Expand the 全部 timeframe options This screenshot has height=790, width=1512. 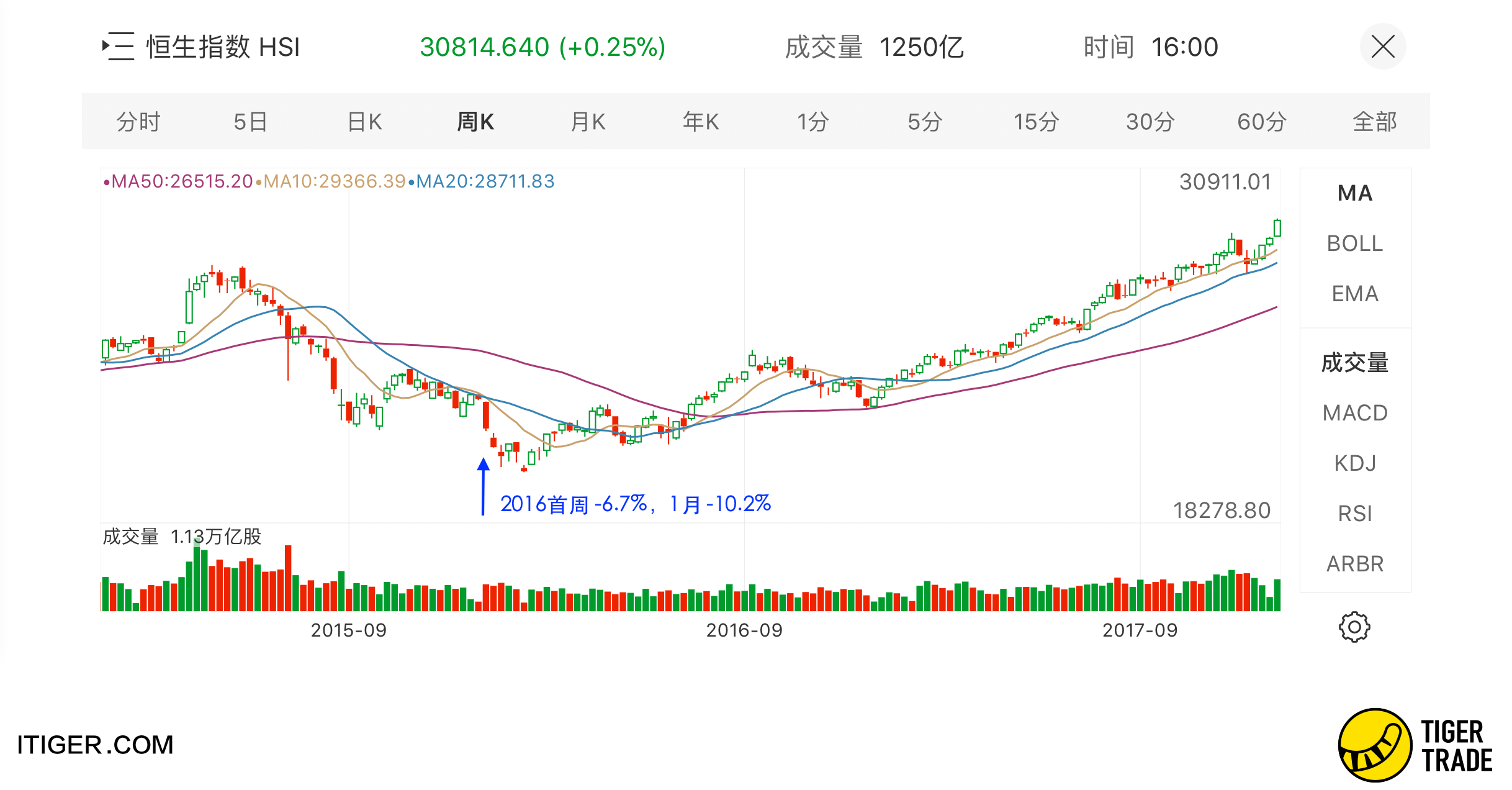(x=1374, y=122)
